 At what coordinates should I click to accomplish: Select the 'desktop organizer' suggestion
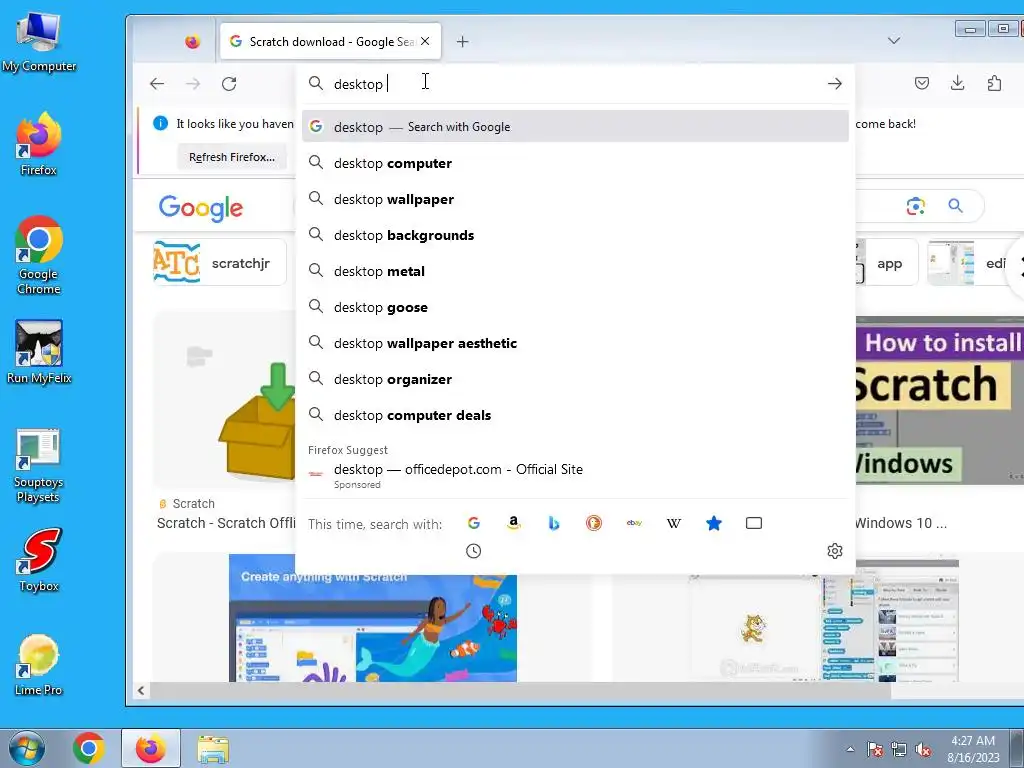[x=575, y=379]
